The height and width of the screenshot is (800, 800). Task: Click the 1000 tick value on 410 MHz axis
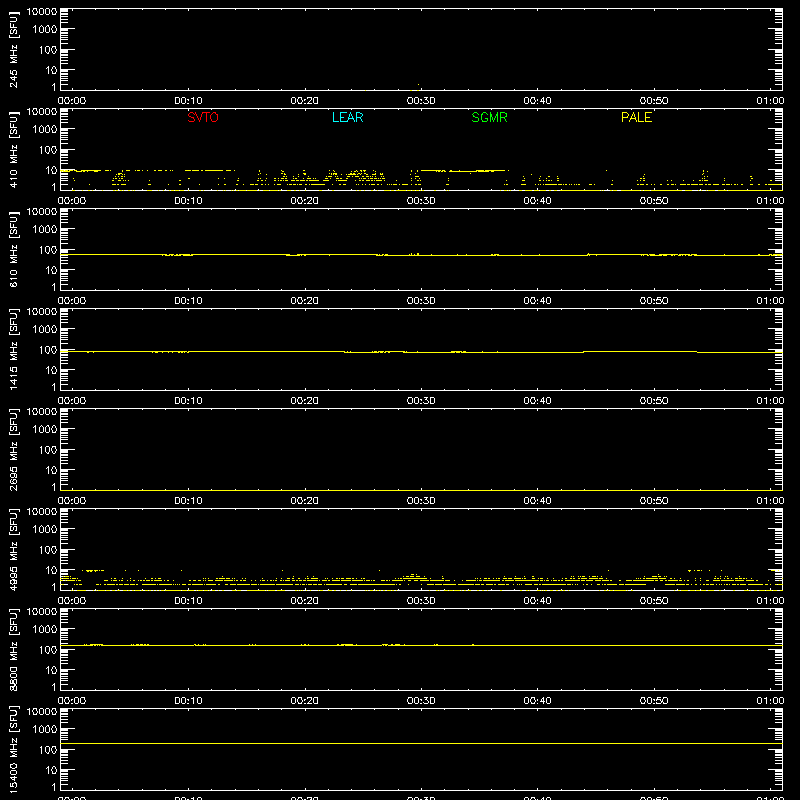click(45, 130)
